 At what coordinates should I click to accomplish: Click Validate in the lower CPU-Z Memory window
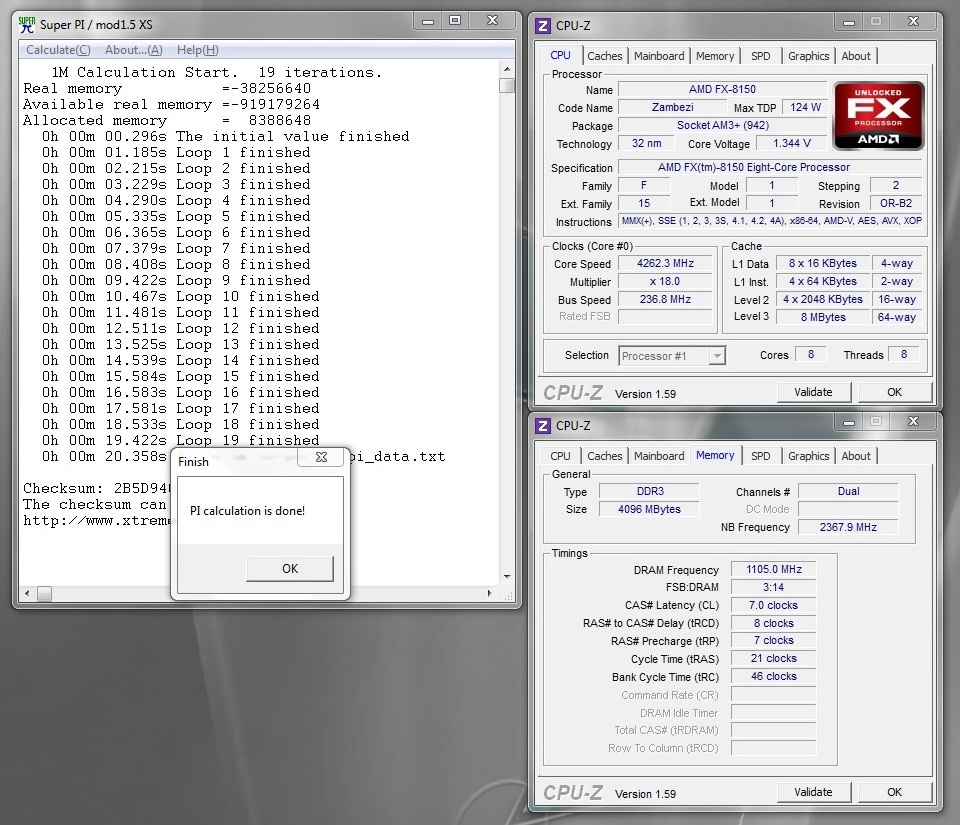coord(813,792)
